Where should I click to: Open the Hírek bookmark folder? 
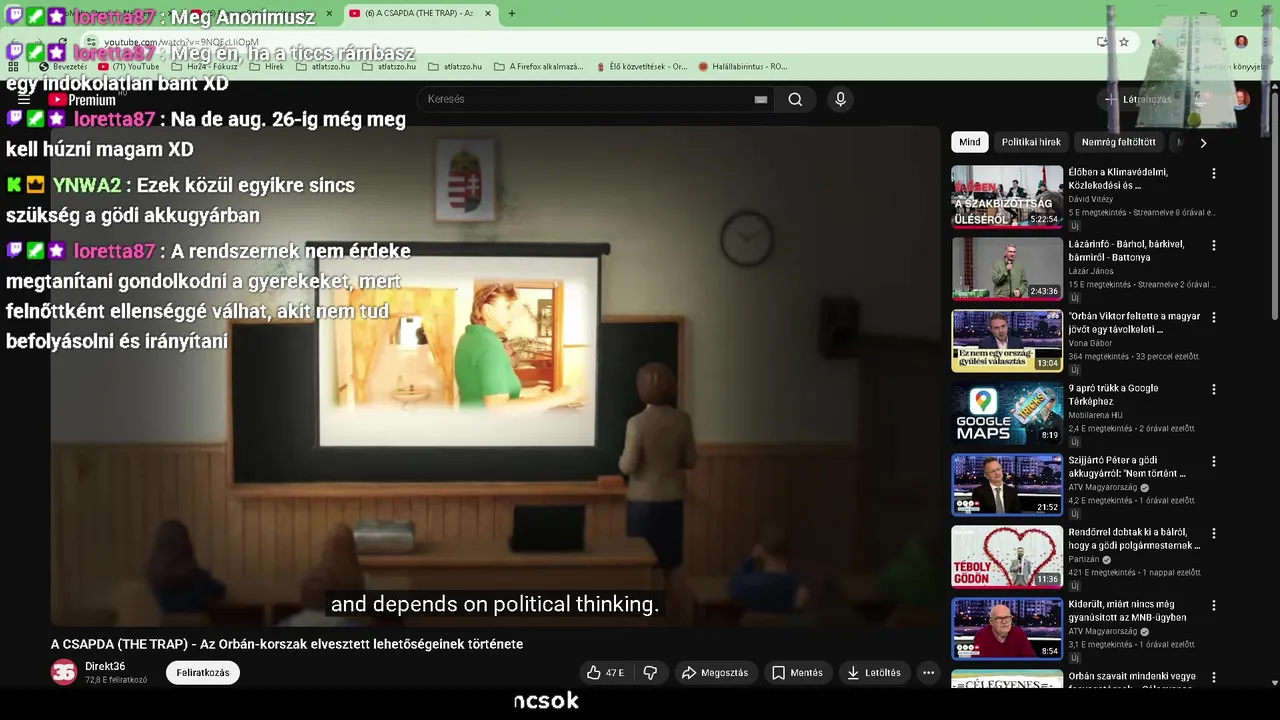[267, 67]
